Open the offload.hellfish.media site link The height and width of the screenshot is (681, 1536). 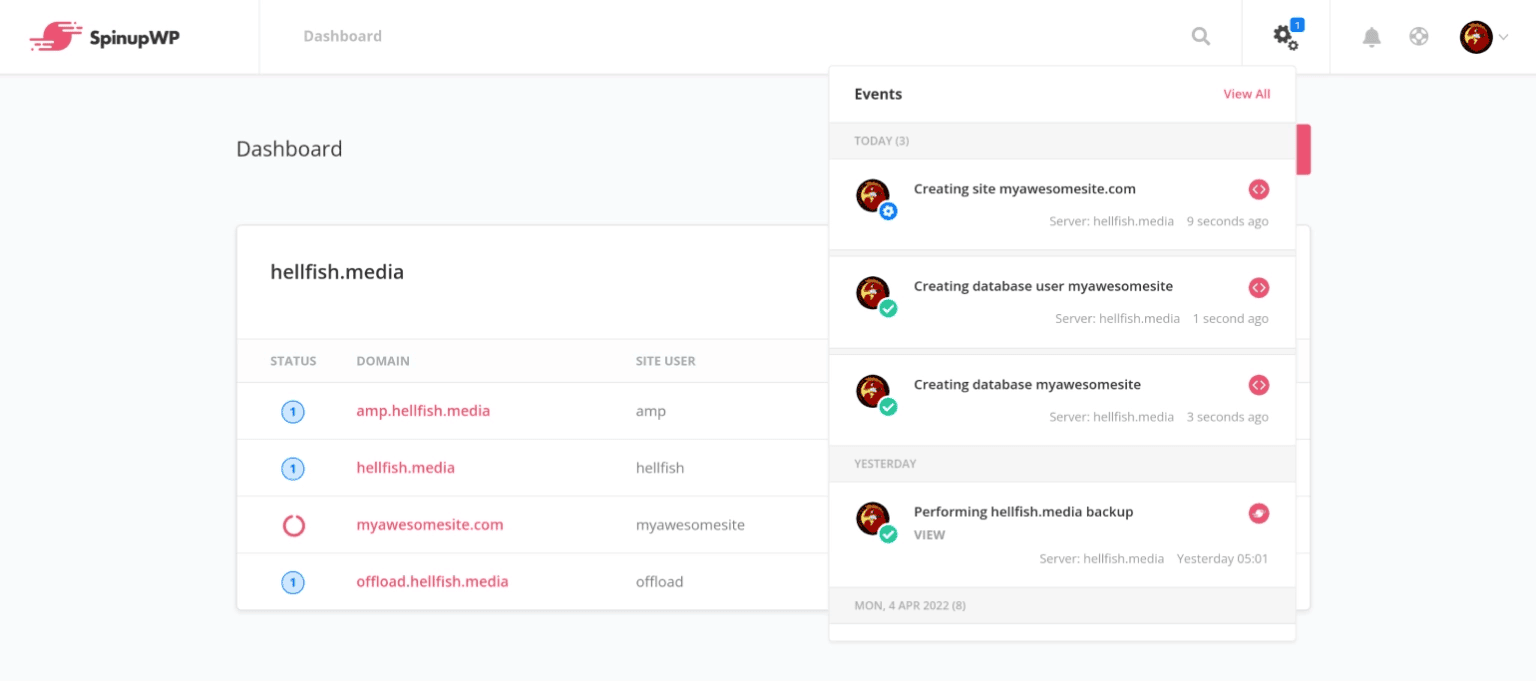[432, 582]
